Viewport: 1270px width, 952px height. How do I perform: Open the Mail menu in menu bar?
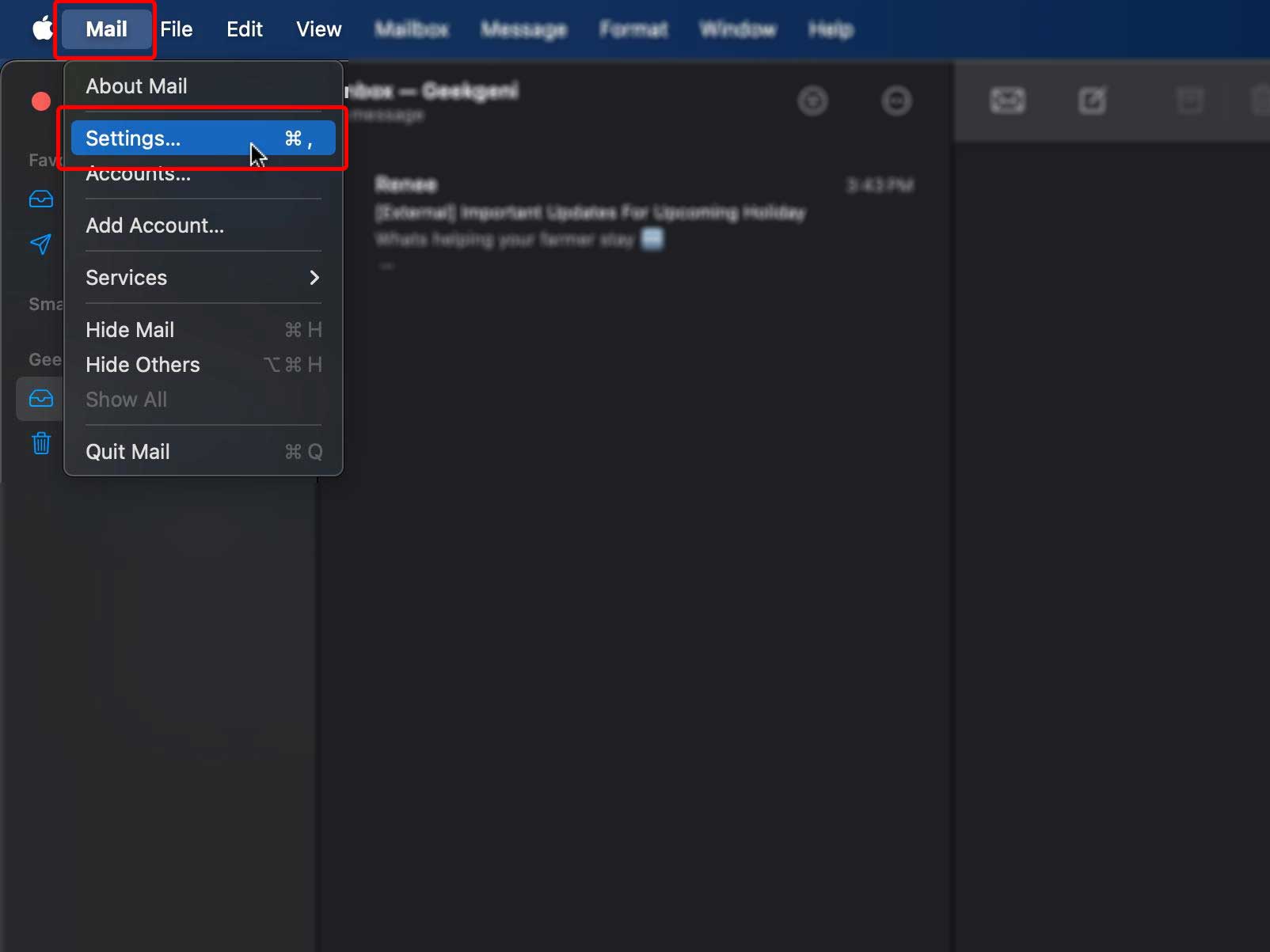pyautogui.click(x=106, y=29)
